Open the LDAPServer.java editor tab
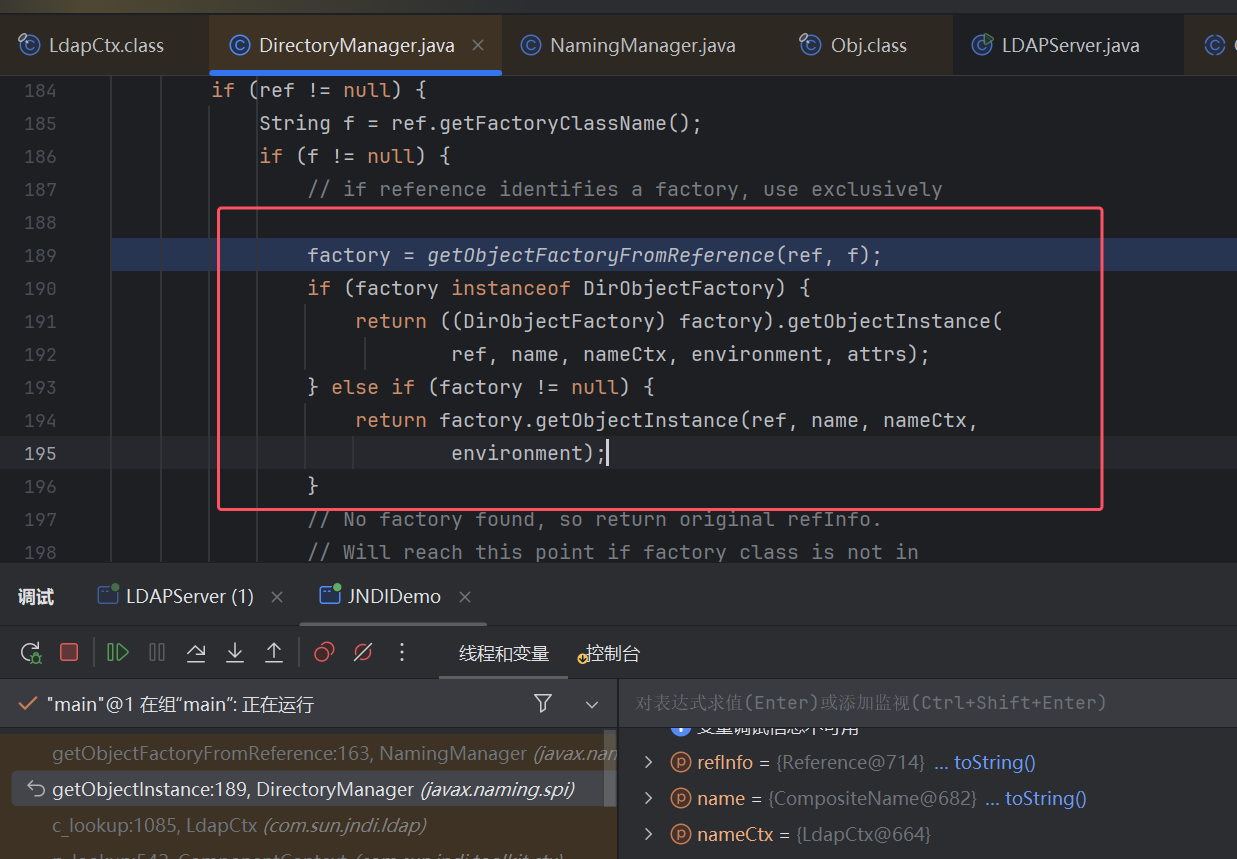This screenshot has height=859, width=1237. pos(1070,45)
